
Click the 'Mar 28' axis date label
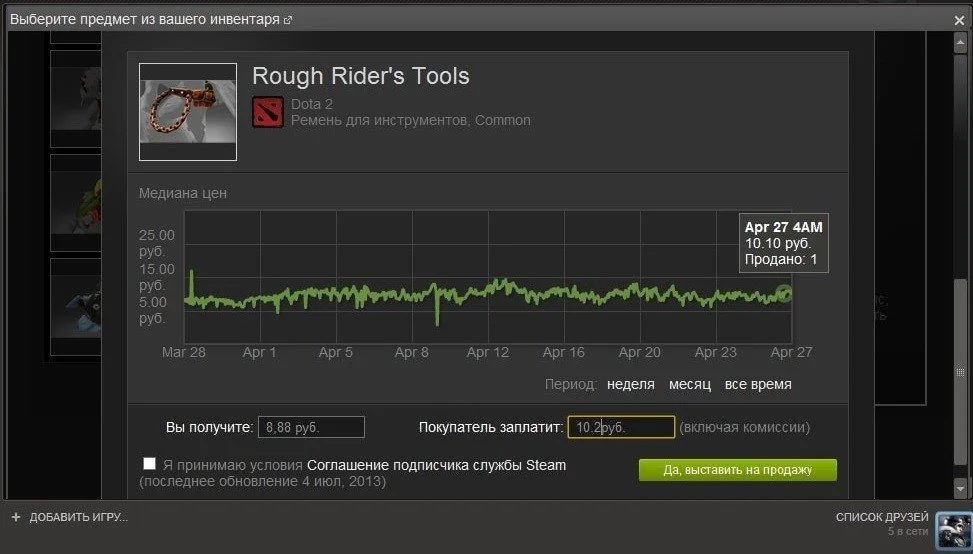point(184,352)
